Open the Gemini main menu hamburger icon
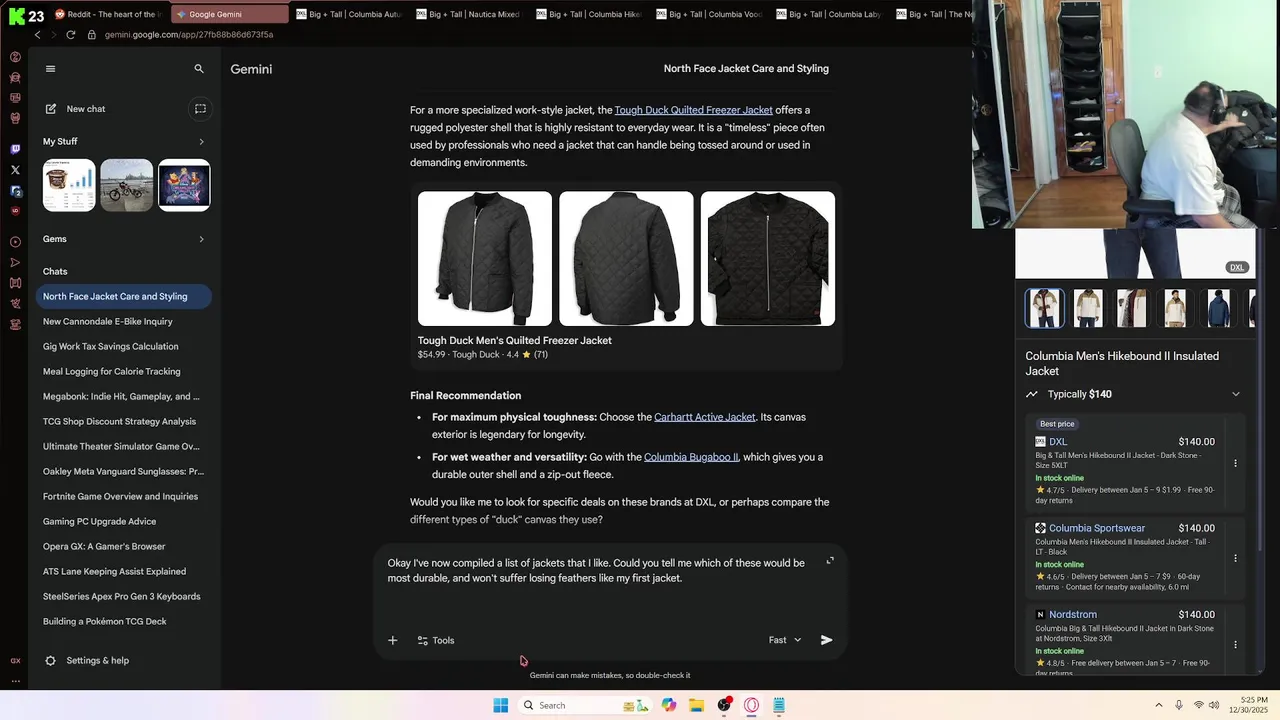 pos(50,69)
